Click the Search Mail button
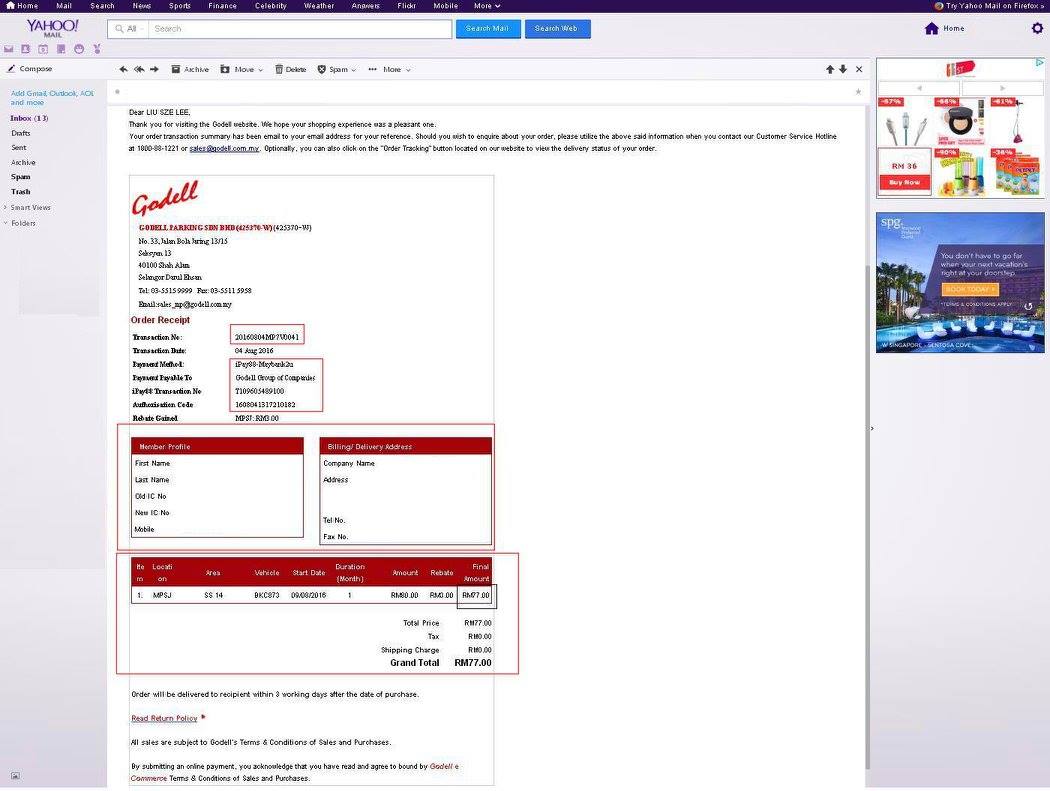This screenshot has height=791, width=1050. (x=488, y=29)
